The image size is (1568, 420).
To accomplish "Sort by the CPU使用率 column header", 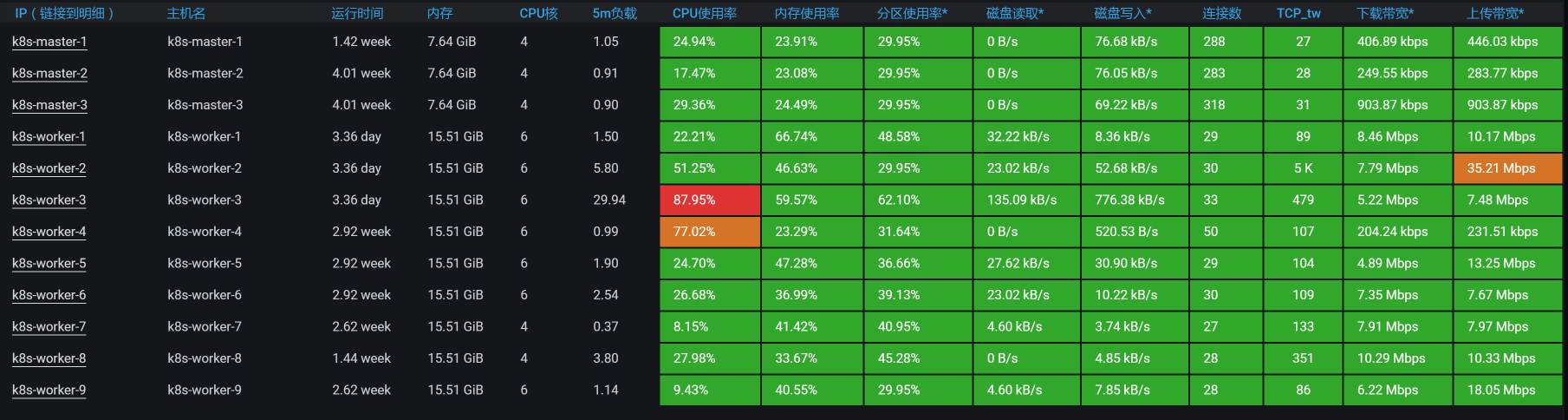I will (x=704, y=13).
